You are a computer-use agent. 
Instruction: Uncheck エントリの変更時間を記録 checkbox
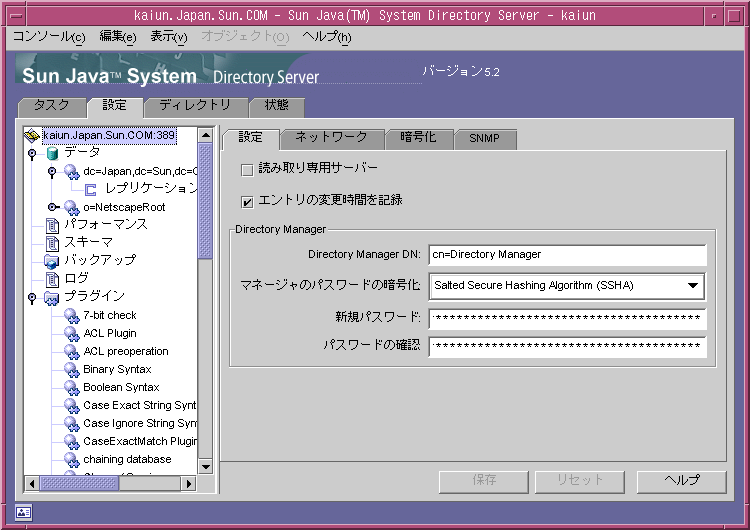247,202
